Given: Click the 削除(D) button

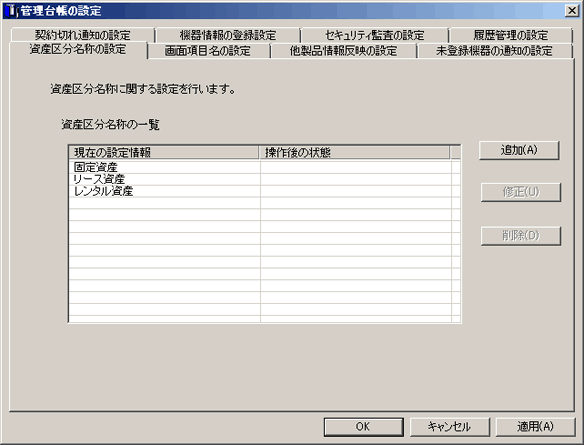Looking at the screenshot, I should pyautogui.click(x=521, y=236).
